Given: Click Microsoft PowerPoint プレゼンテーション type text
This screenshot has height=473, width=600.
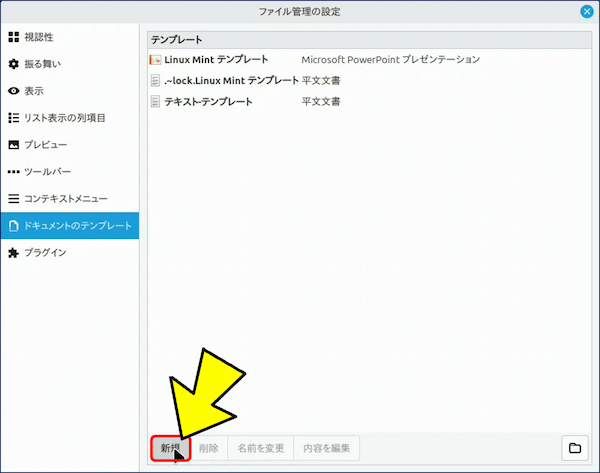Looking at the screenshot, I should coord(391,60).
